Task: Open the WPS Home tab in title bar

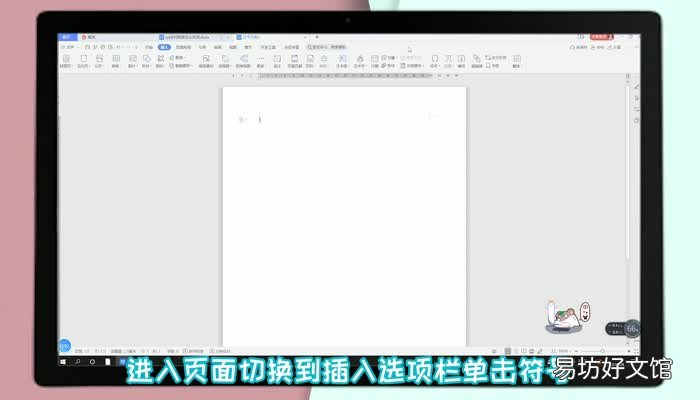Action: coord(67,37)
